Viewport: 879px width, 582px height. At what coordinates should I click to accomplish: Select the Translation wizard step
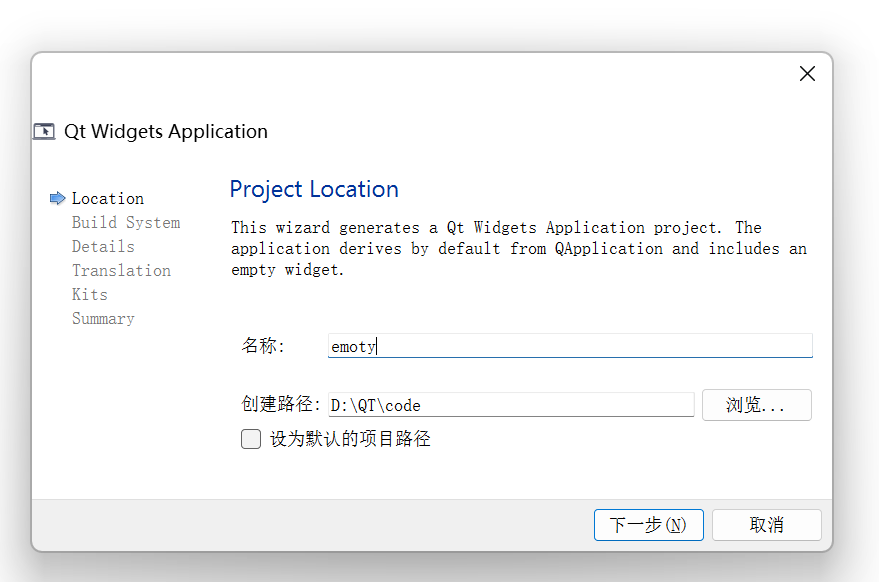click(121, 271)
